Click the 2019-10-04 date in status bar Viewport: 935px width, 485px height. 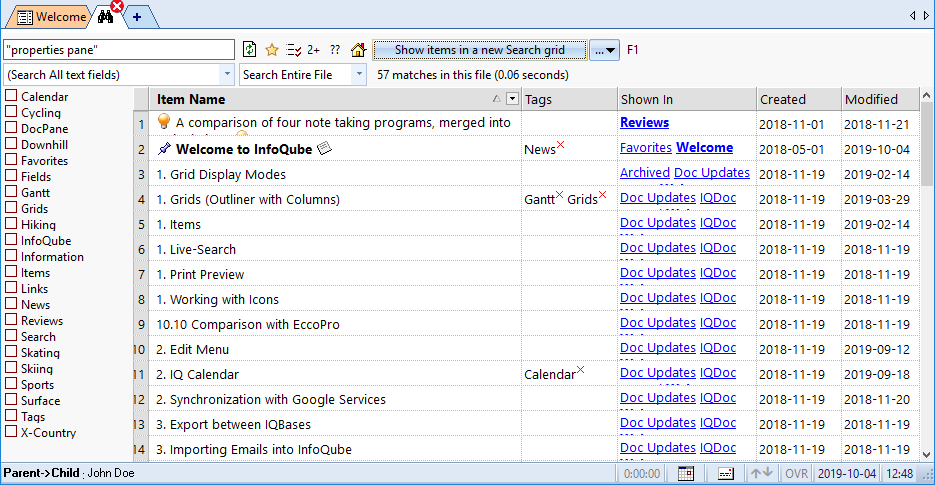(847, 474)
